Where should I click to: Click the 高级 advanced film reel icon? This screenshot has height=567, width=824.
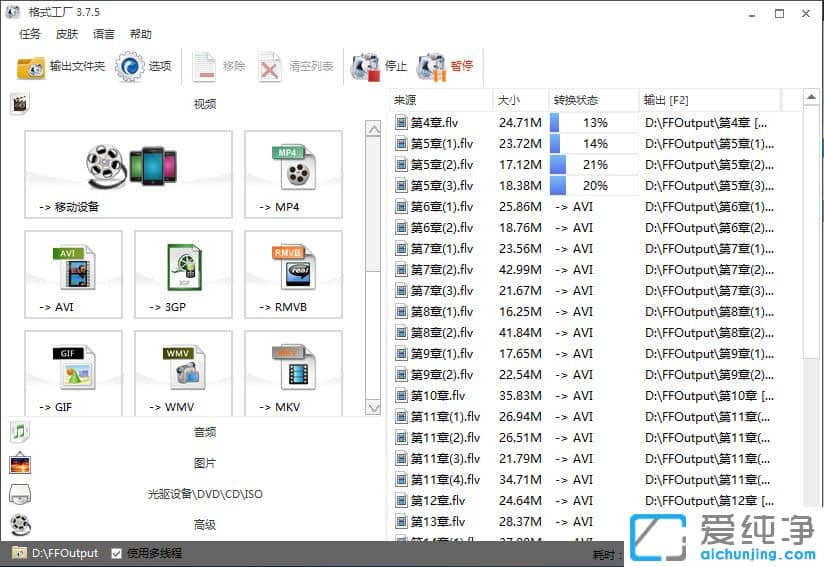coord(20,524)
